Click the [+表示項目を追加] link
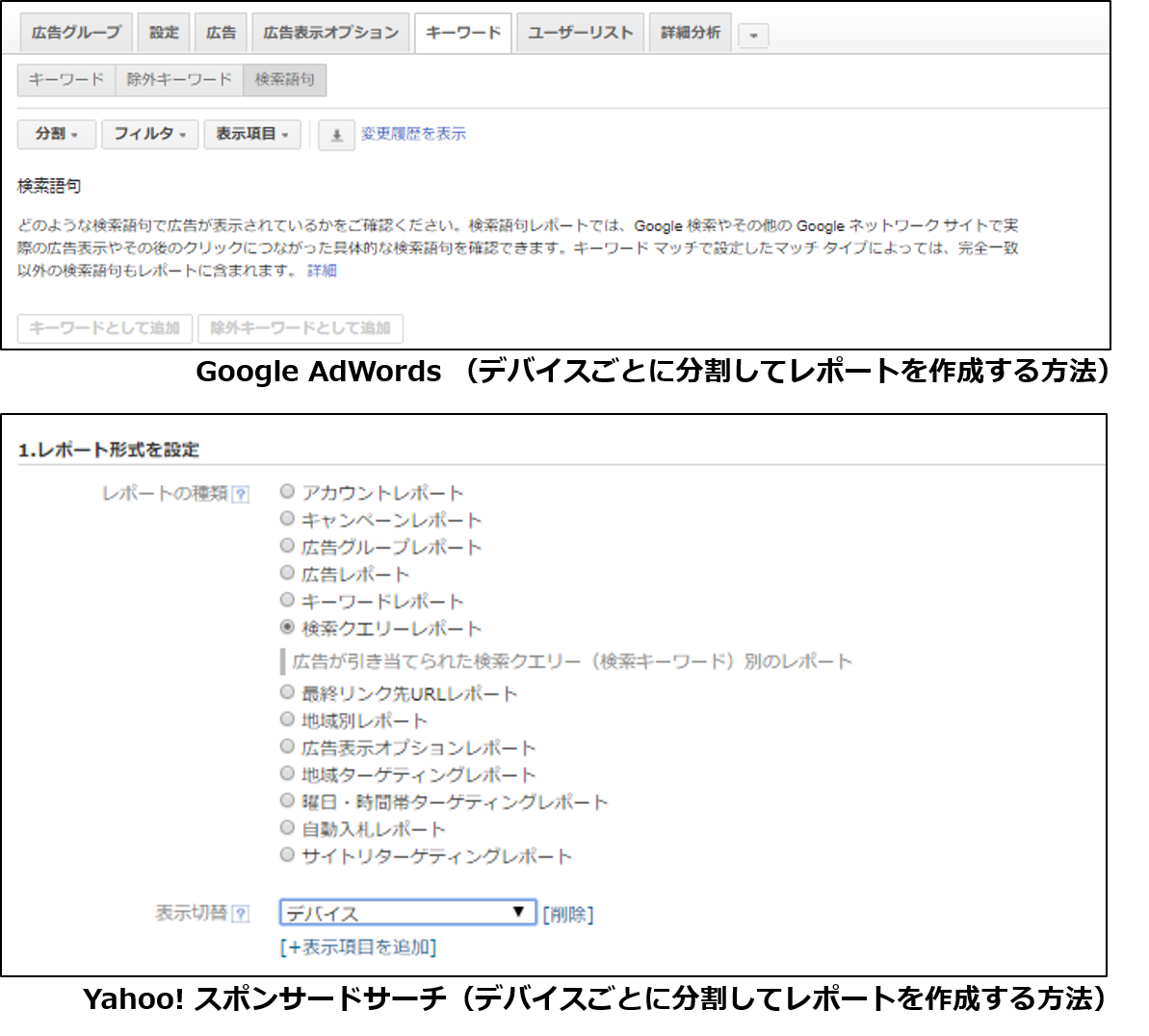The width and height of the screenshot is (1149, 1036). tap(358, 947)
